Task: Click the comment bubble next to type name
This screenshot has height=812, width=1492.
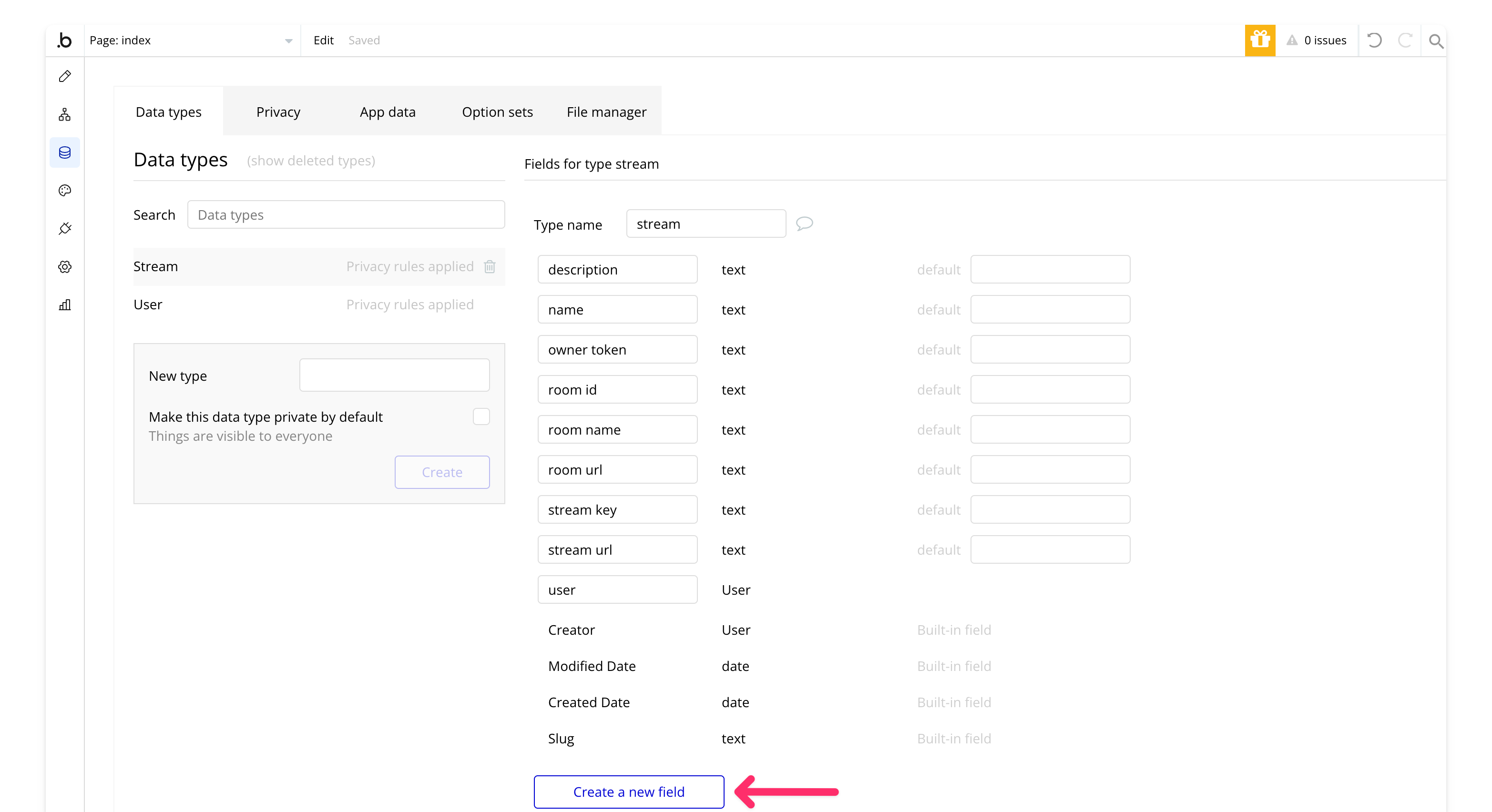Action: point(804,223)
